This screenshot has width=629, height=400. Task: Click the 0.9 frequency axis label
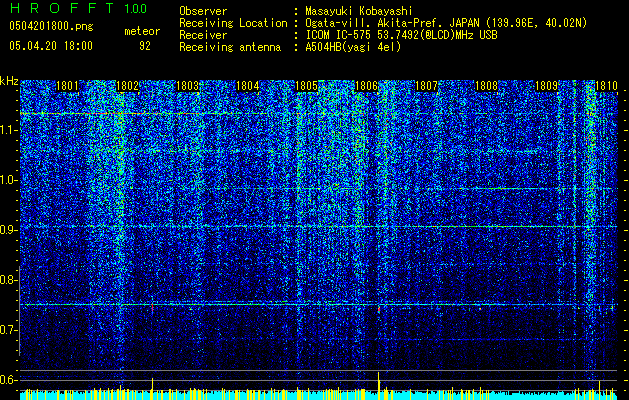pyautogui.click(x=9, y=230)
